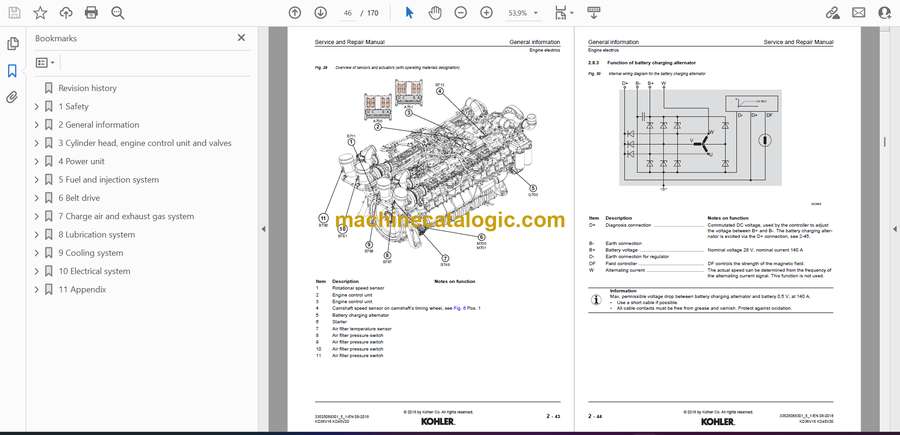The image size is (900, 435).
Task: Open the page thumbnails panel icon
Action: [x=12, y=44]
